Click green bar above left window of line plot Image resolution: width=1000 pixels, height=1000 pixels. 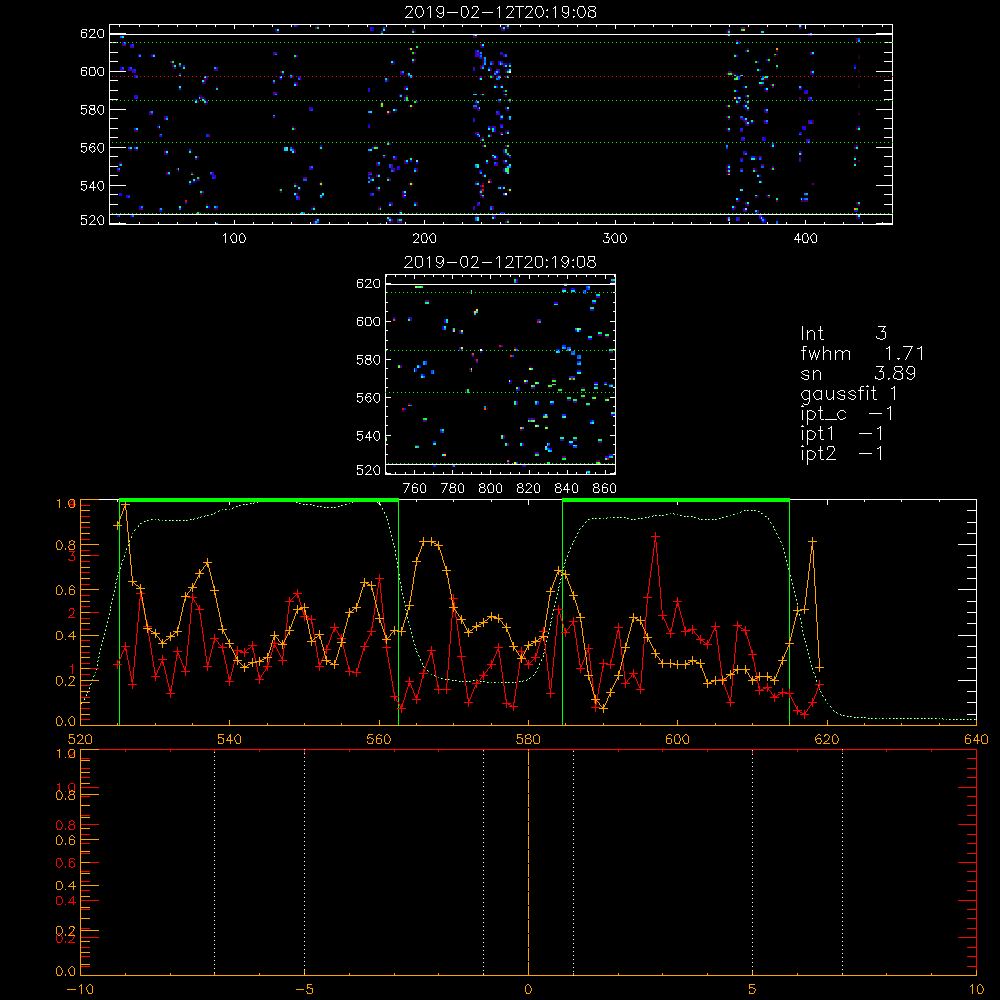click(x=259, y=501)
